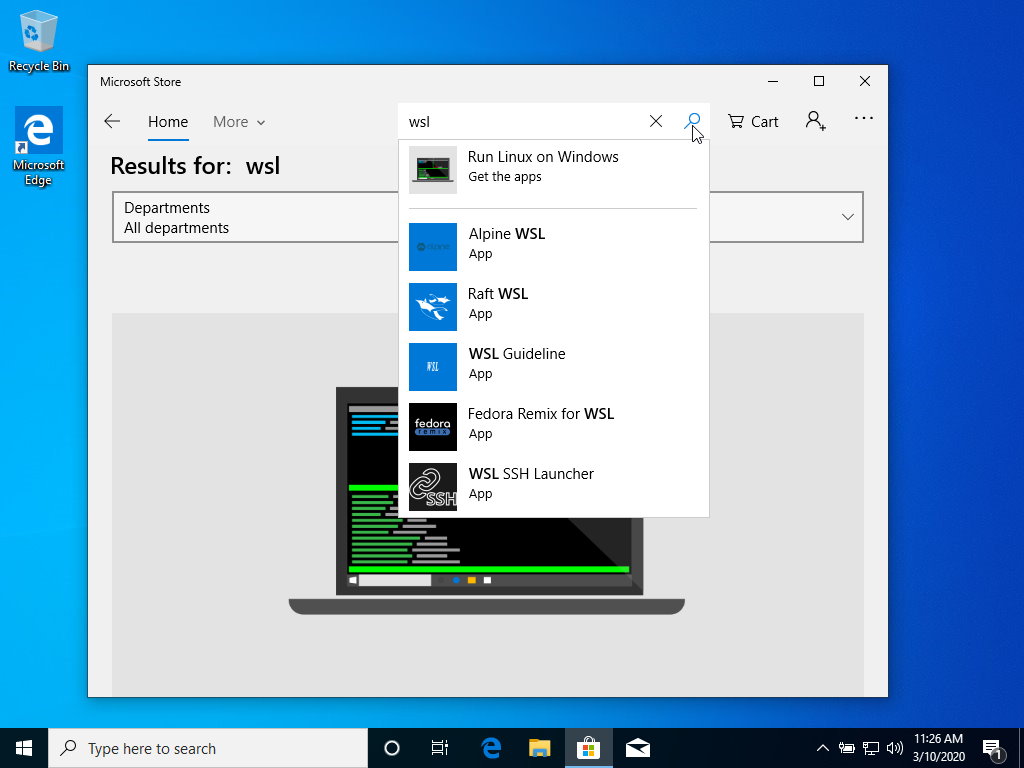1024x768 pixels.
Task: Expand the More menu
Action: 239,122
